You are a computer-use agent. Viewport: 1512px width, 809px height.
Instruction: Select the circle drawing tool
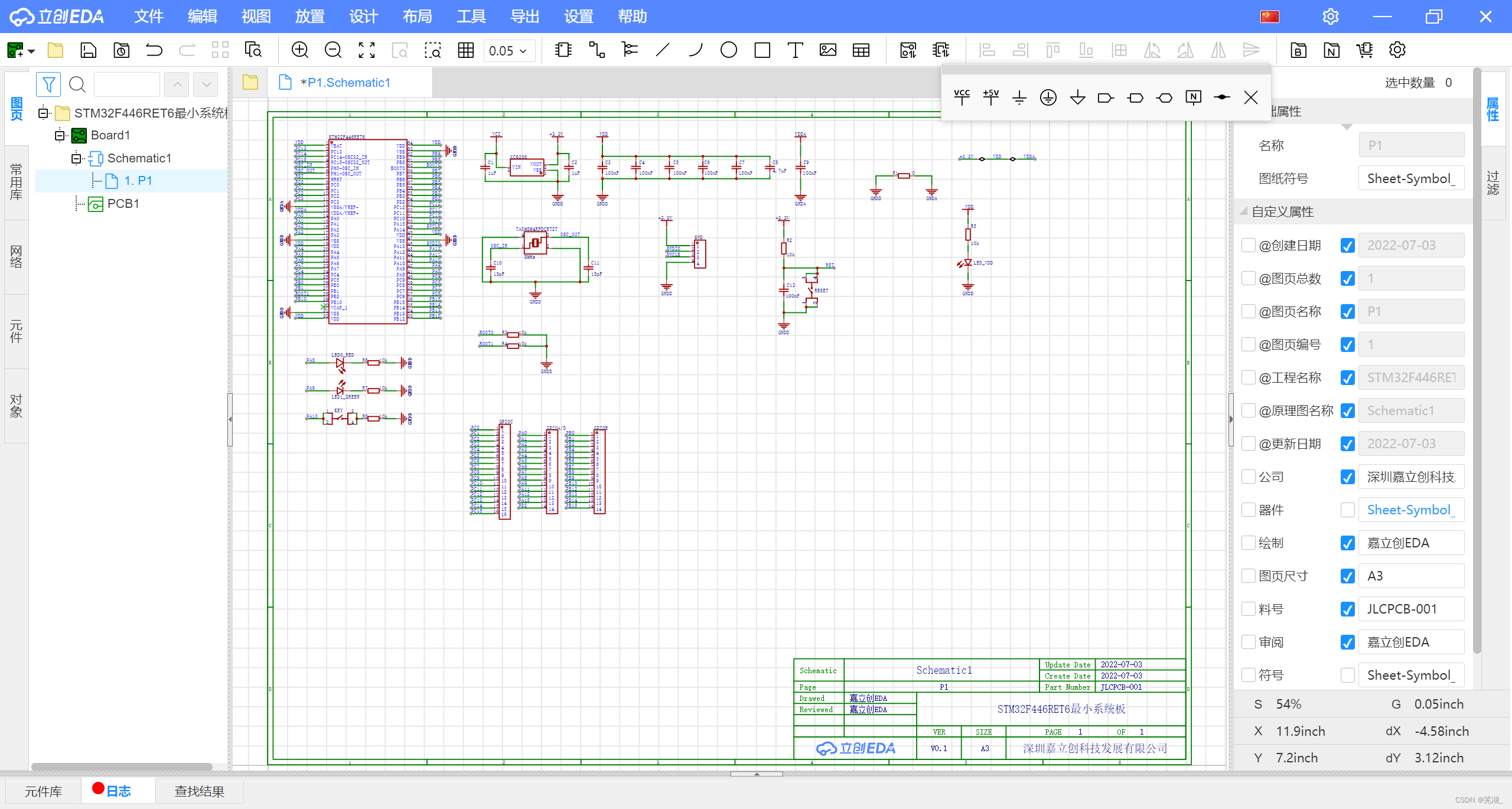point(729,50)
